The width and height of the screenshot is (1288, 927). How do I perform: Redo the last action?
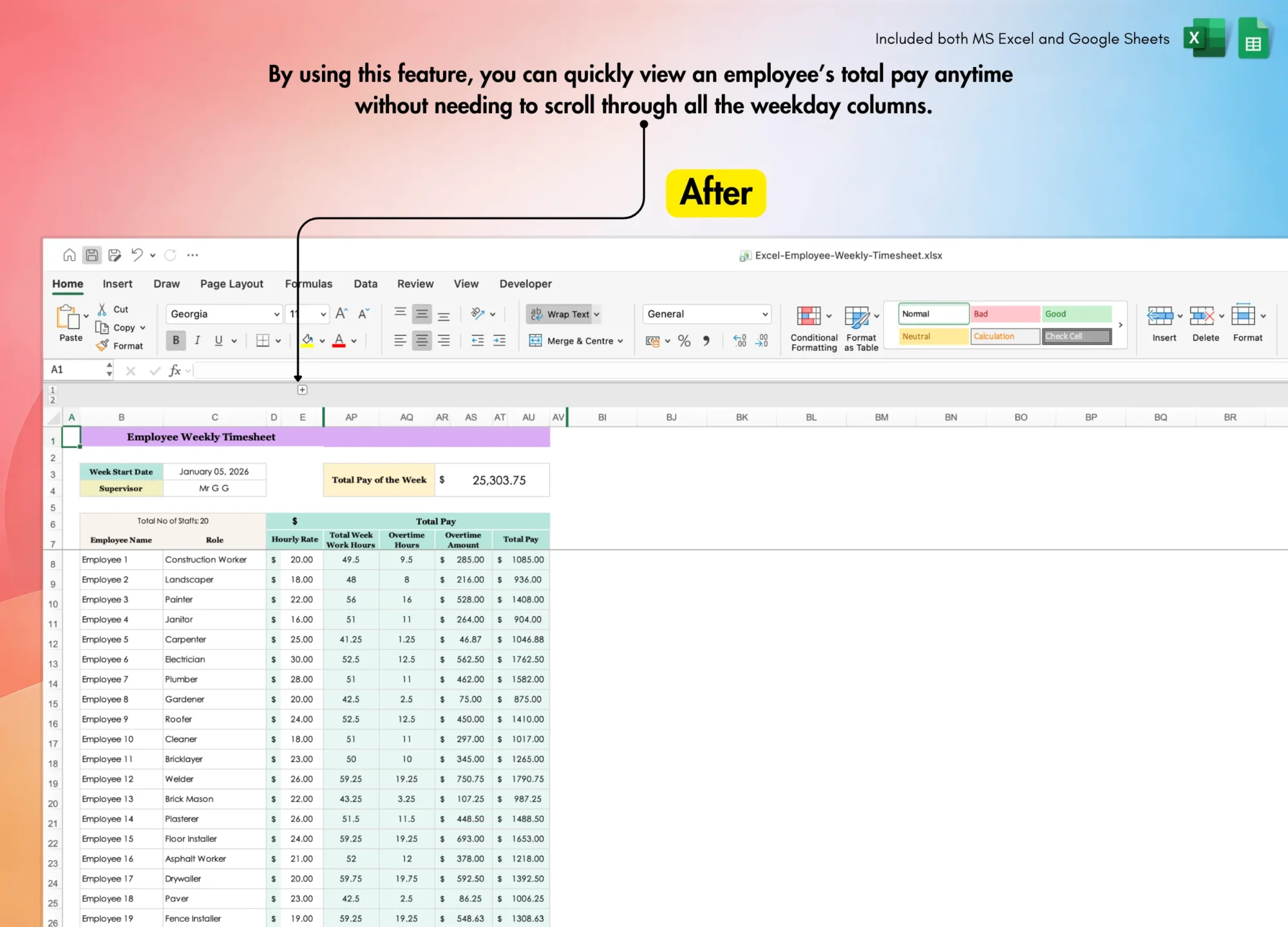click(170, 255)
